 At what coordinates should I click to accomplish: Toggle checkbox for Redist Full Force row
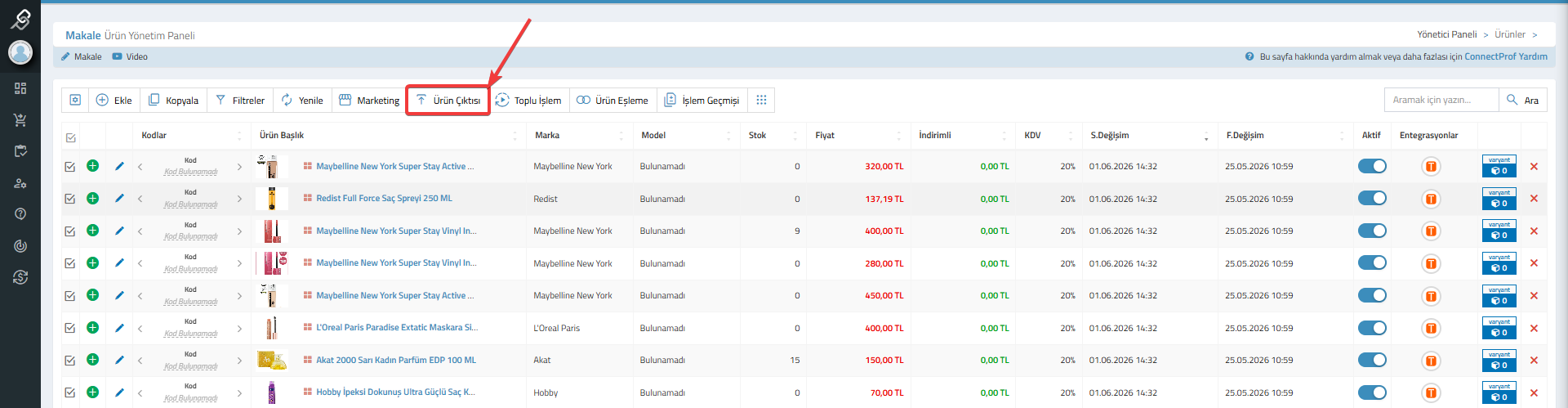(x=70, y=199)
